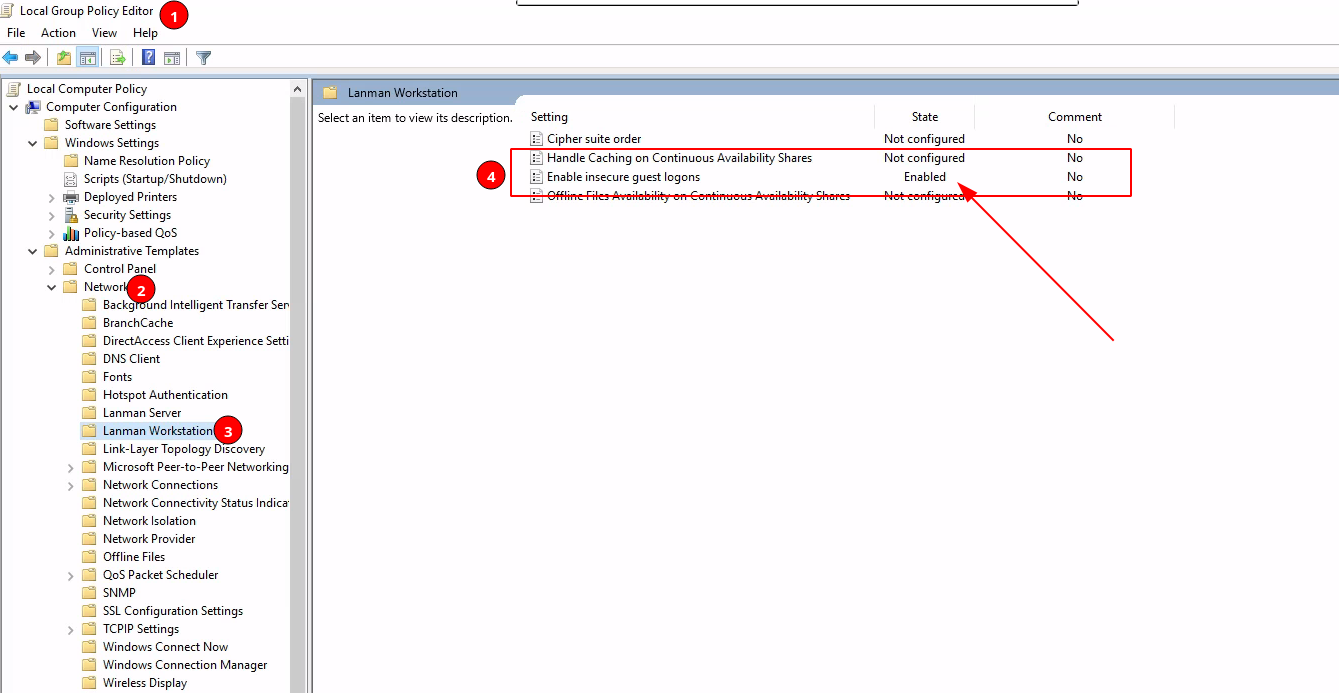The image size is (1339, 693).
Task: Select Windows Connection Manager in the tree
Action: (185, 665)
